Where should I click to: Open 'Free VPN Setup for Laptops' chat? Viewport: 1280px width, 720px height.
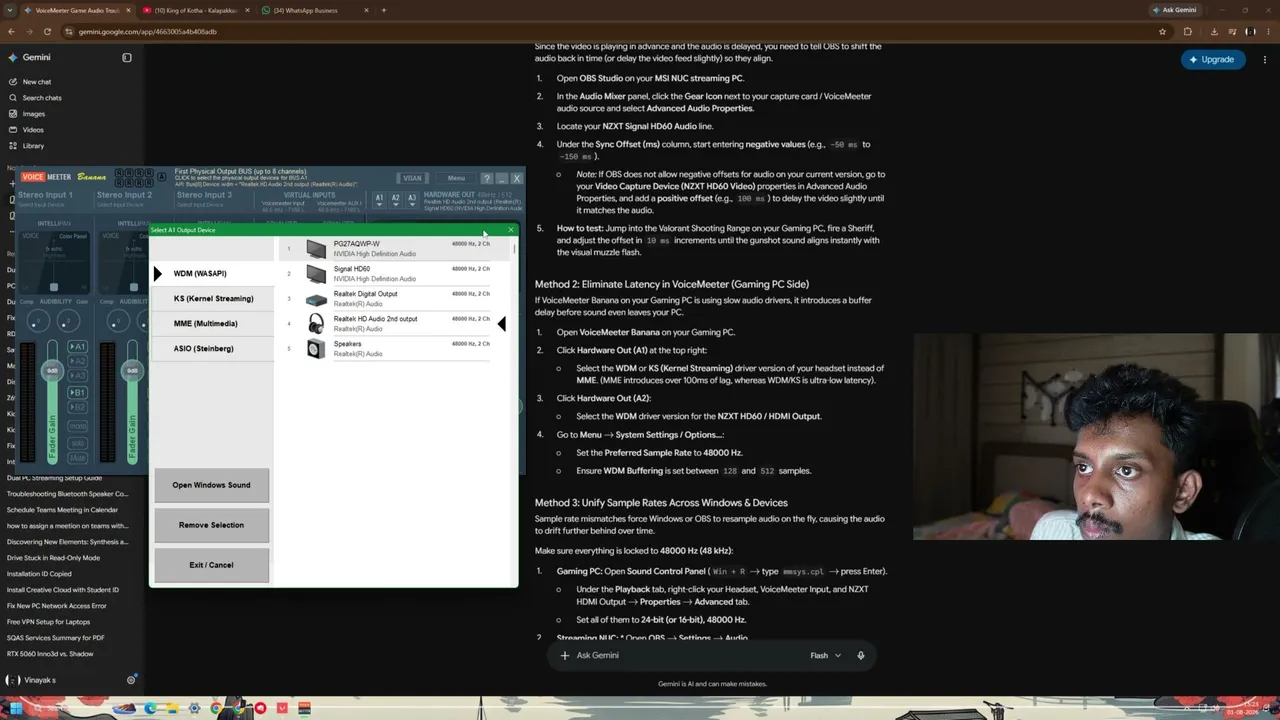point(48,622)
